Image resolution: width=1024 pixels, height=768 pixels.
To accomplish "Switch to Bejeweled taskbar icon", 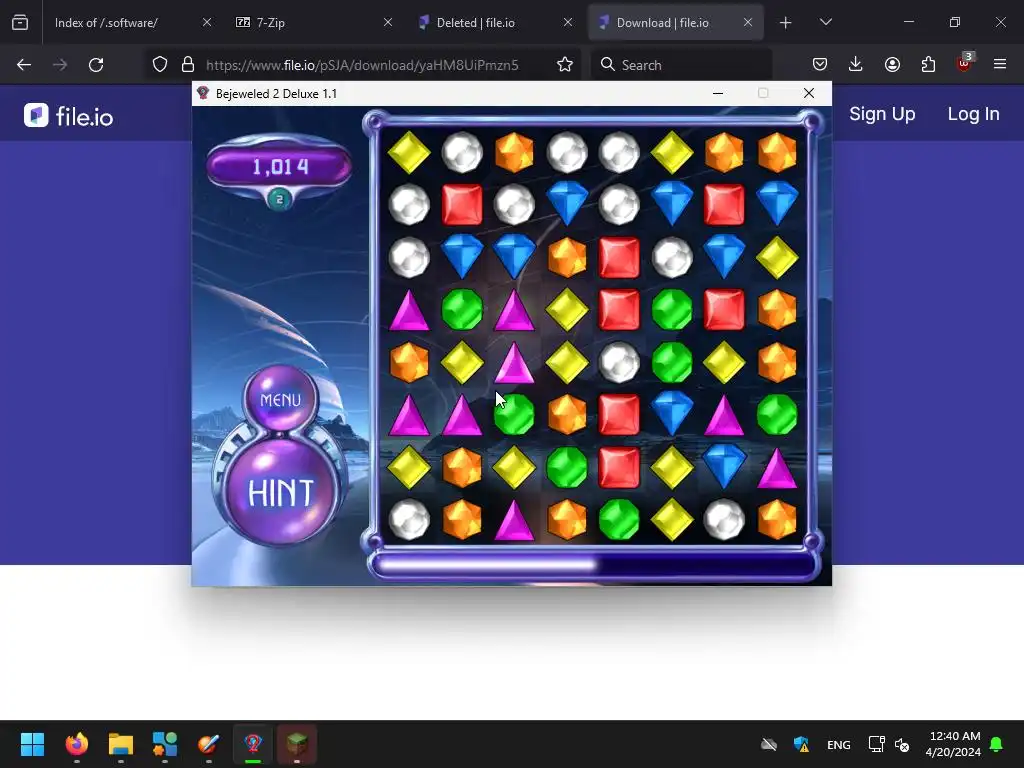I will 253,744.
